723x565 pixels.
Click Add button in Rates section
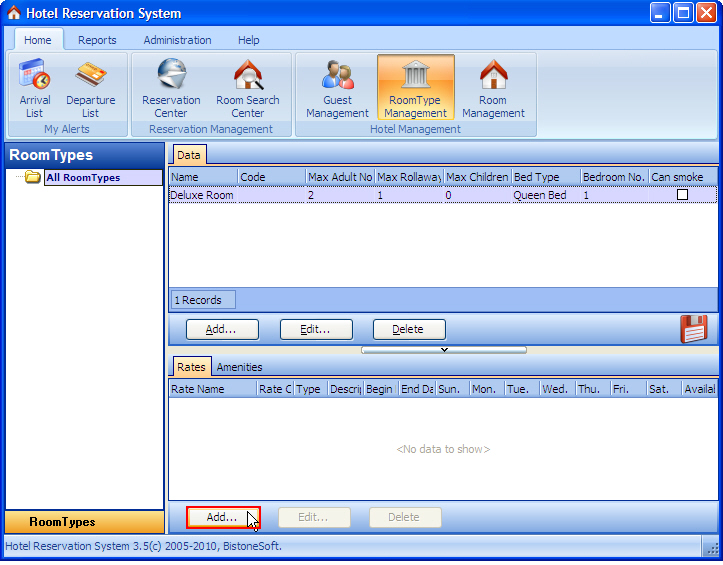(x=222, y=517)
